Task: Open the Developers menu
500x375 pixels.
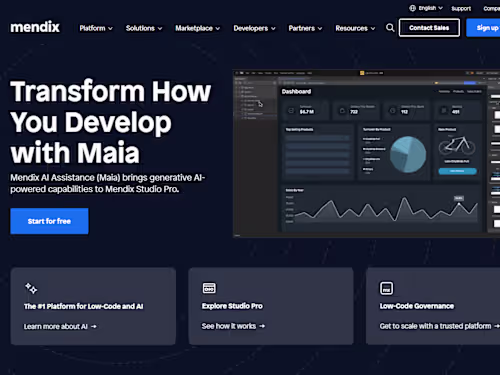Action: (254, 28)
